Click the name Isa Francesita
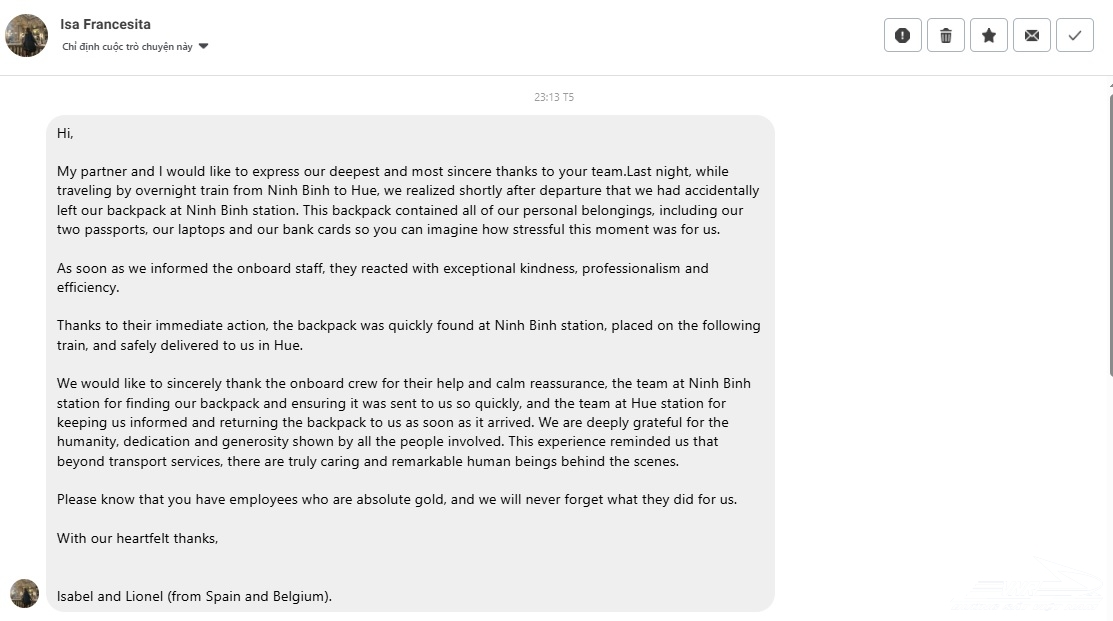 coord(106,24)
